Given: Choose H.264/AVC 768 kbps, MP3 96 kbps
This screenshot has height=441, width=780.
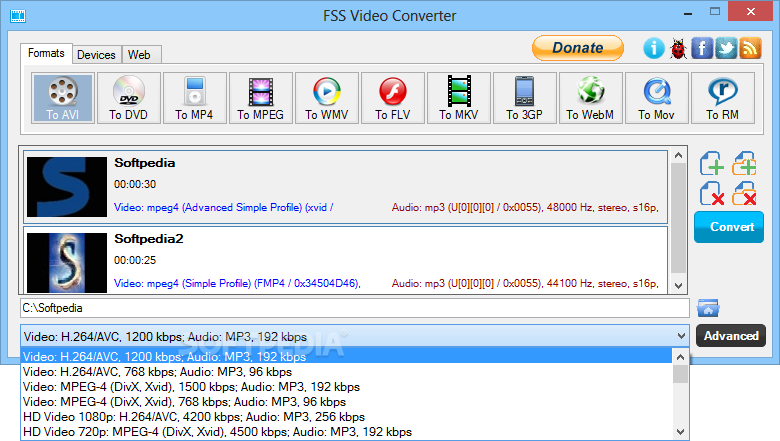Looking at the screenshot, I should click(x=346, y=372).
